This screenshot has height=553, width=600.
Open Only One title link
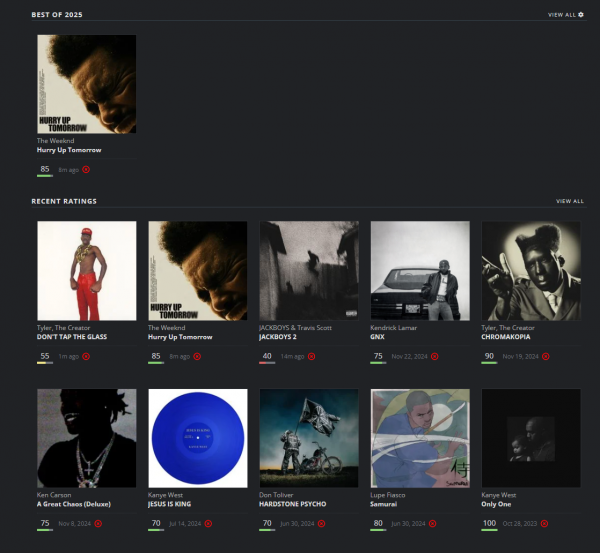coord(496,504)
